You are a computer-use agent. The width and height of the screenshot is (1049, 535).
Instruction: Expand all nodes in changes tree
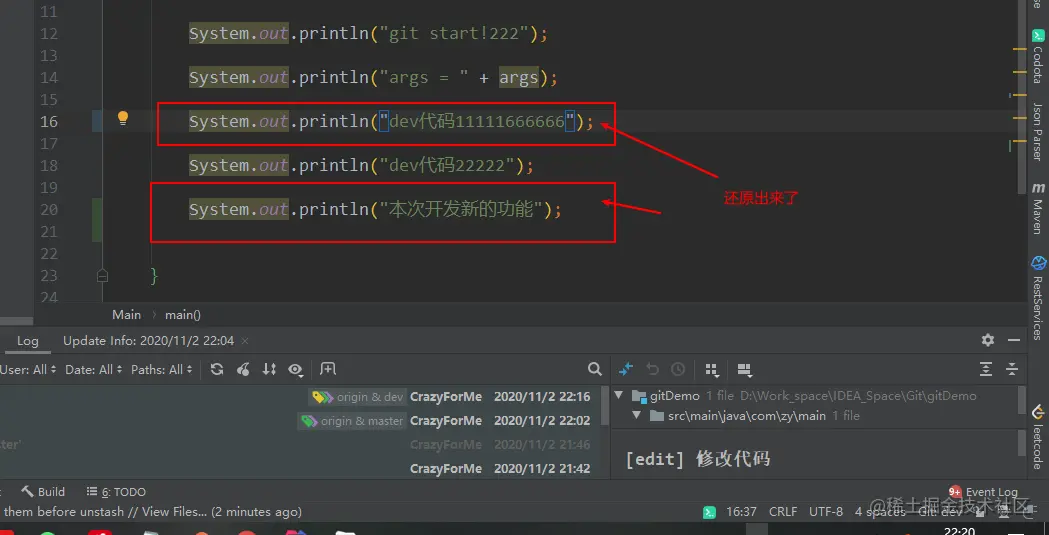click(x=985, y=369)
